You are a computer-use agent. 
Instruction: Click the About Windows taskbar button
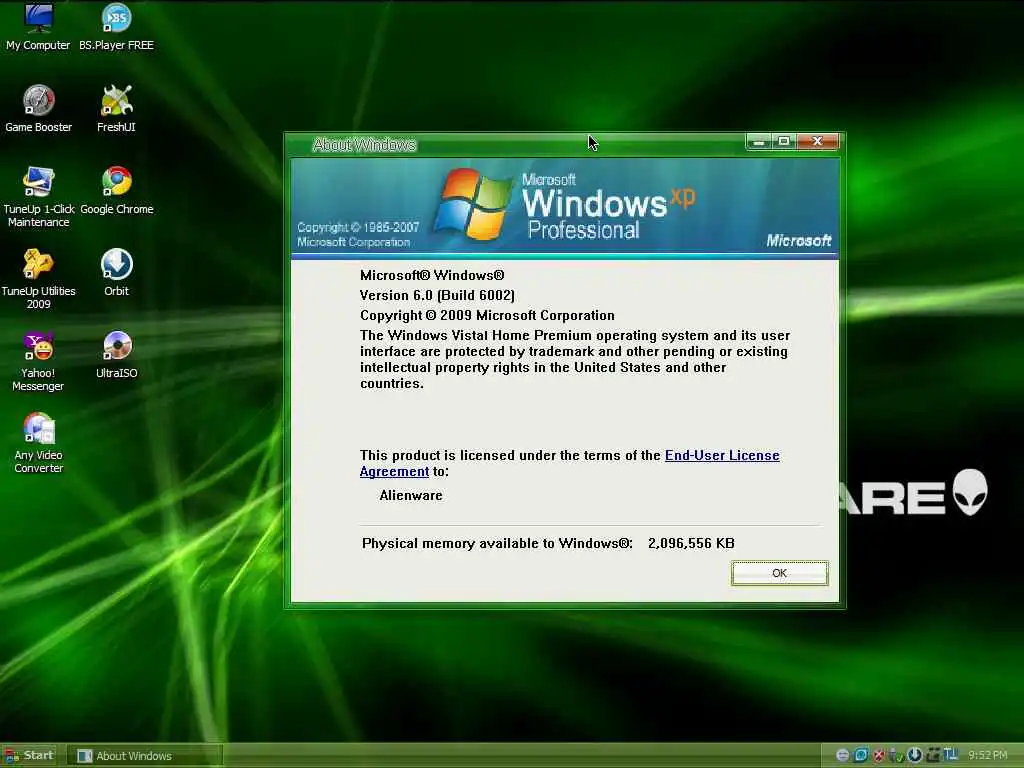pyautogui.click(x=145, y=756)
